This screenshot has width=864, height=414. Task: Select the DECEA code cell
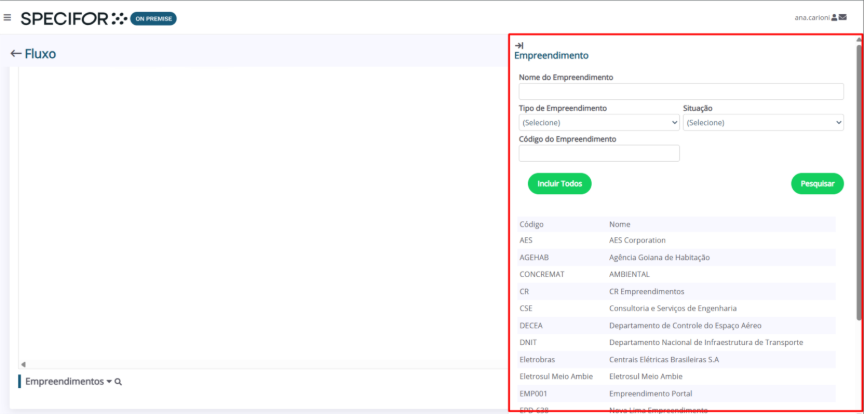[x=531, y=325]
